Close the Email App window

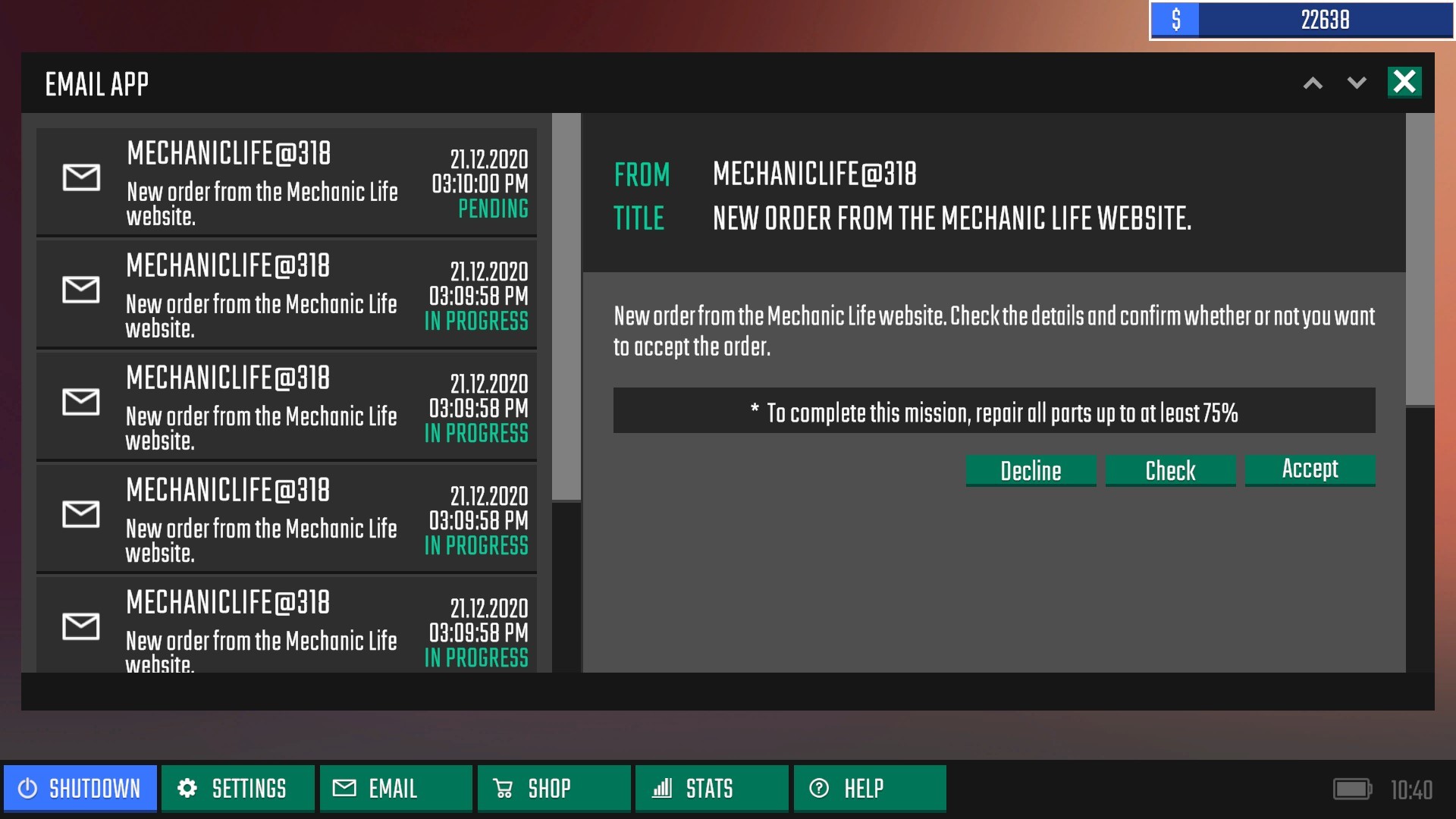click(x=1404, y=82)
